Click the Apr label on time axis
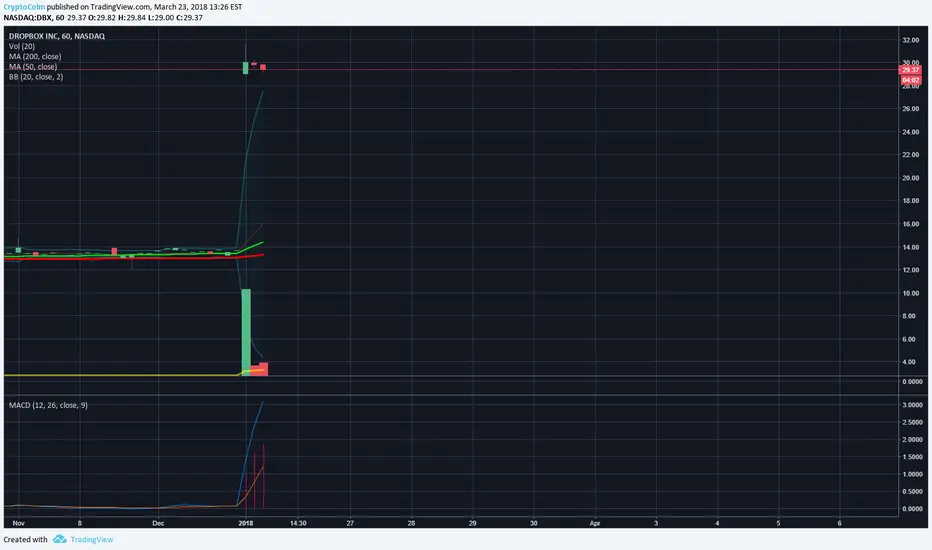Image resolution: width=932 pixels, height=550 pixels. 595,523
